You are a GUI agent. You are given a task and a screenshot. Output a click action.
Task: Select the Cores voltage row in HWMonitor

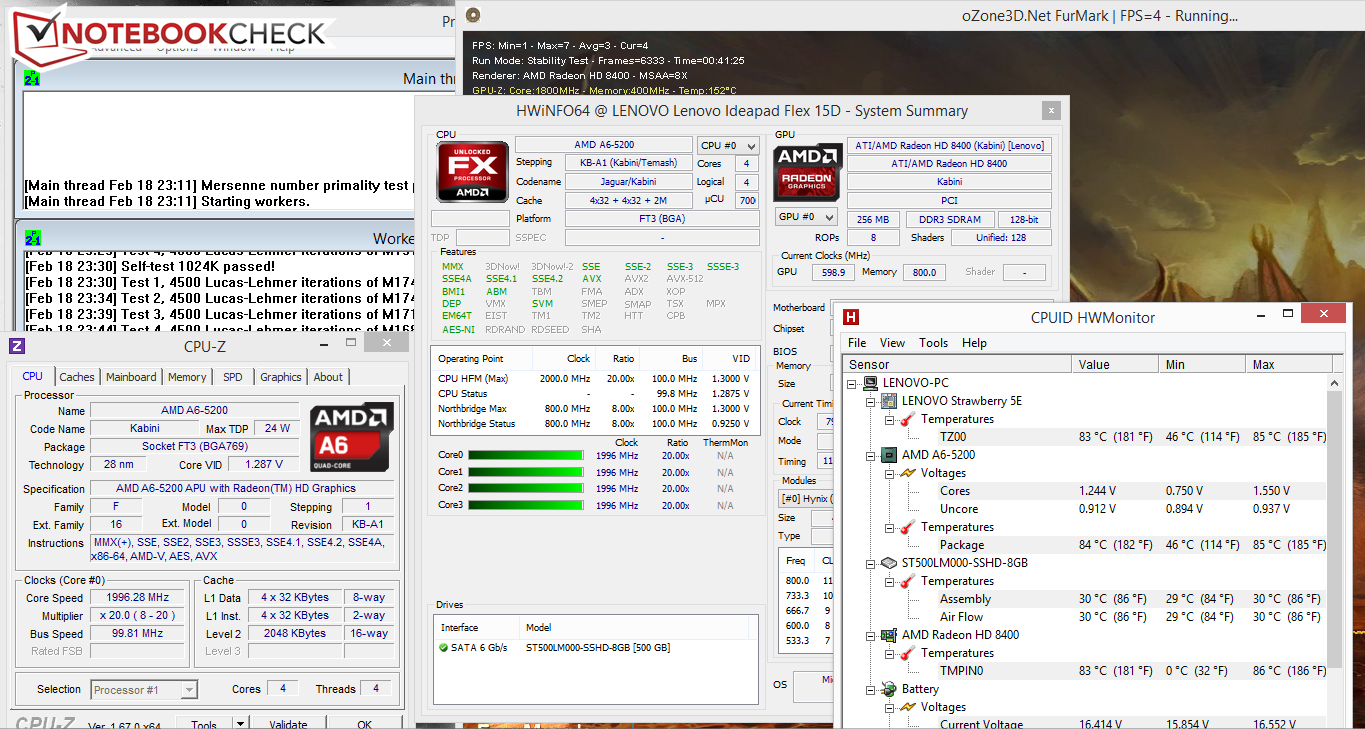pyautogui.click(x=1085, y=491)
